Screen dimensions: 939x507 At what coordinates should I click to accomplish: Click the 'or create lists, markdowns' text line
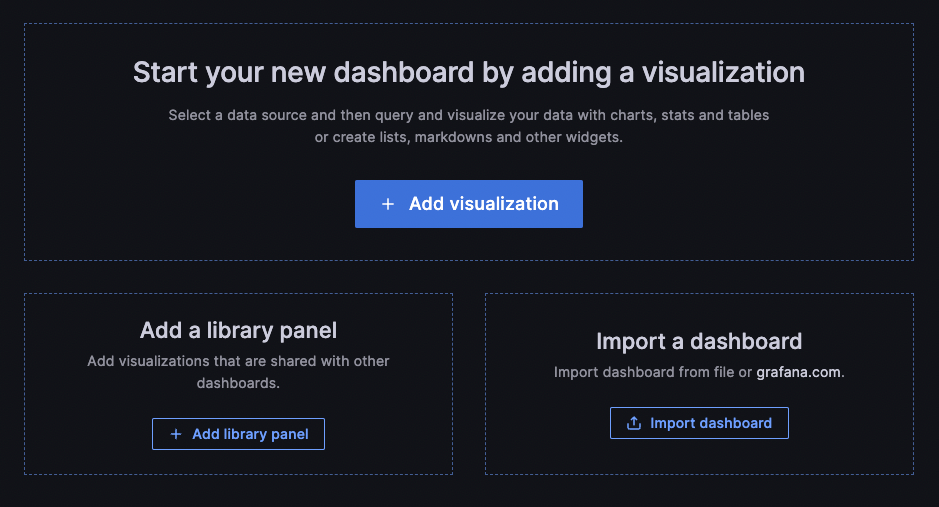[x=468, y=137]
